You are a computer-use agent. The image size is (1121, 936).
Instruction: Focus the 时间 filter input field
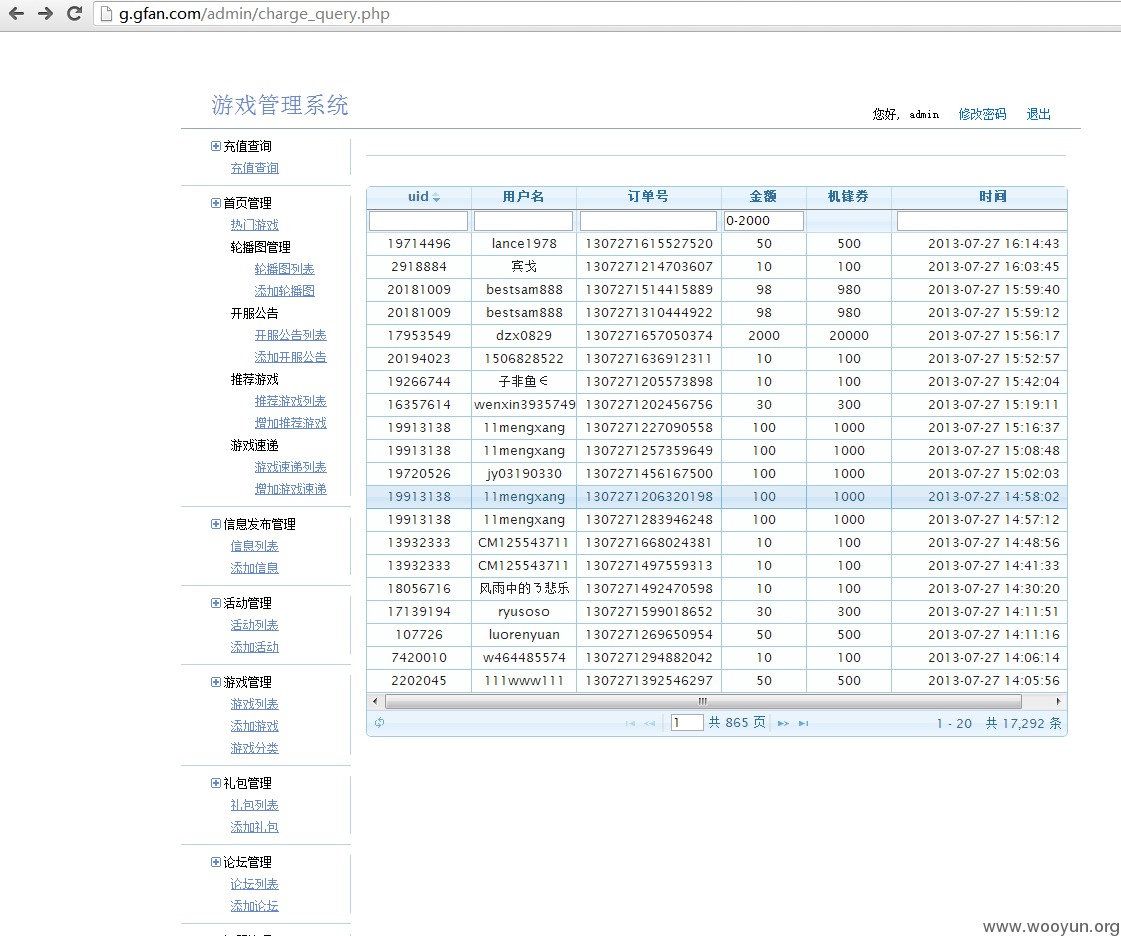point(982,221)
